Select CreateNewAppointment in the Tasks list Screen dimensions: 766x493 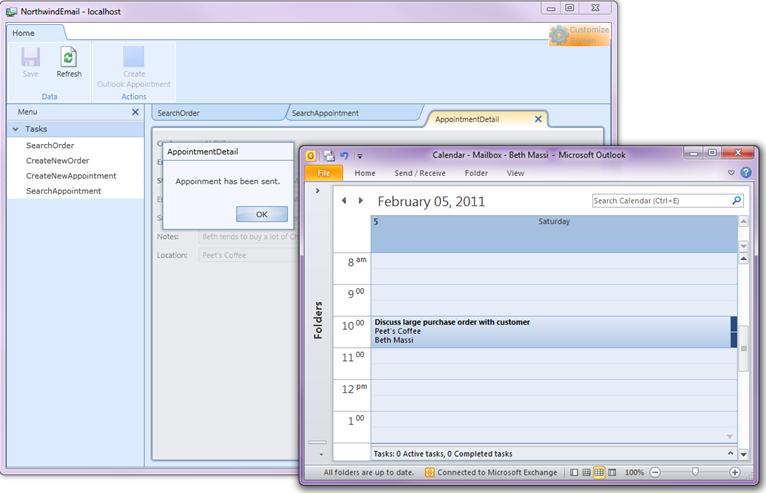pyautogui.click(x=71, y=176)
